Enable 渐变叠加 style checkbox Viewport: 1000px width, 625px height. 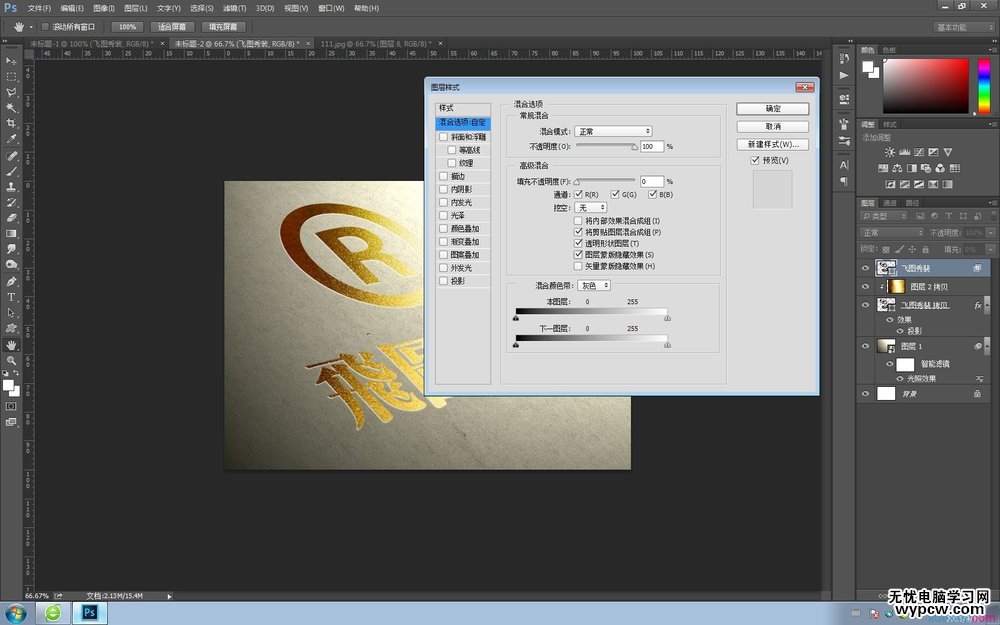[x=443, y=242]
